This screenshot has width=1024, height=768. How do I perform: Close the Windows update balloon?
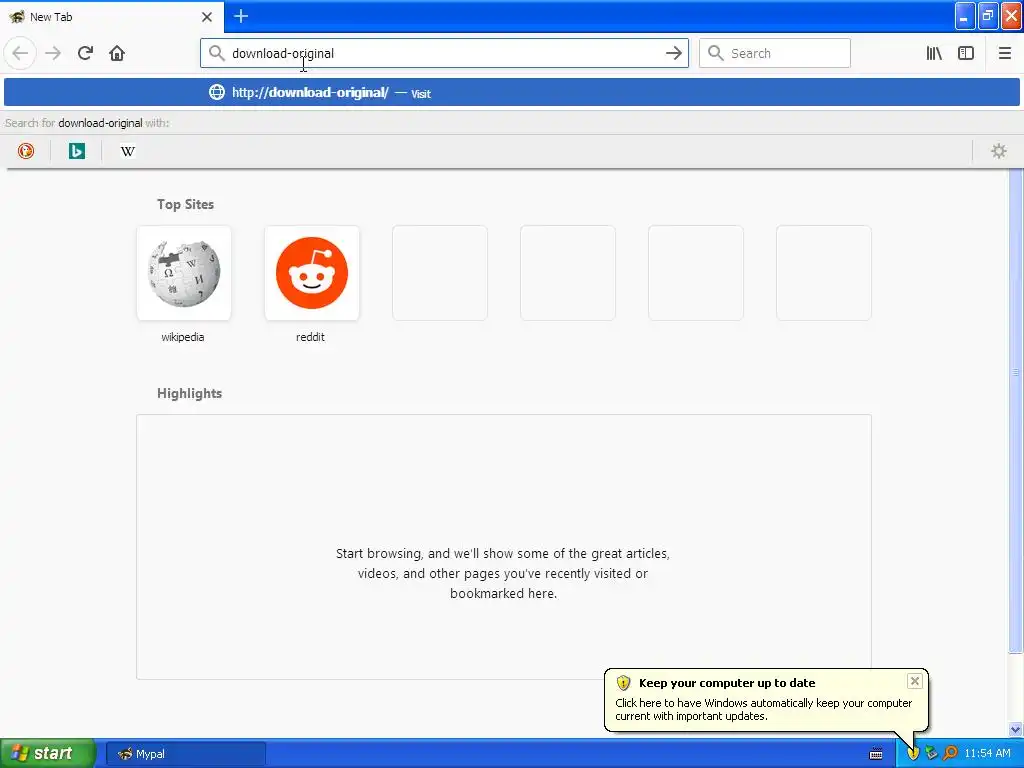coord(914,681)
